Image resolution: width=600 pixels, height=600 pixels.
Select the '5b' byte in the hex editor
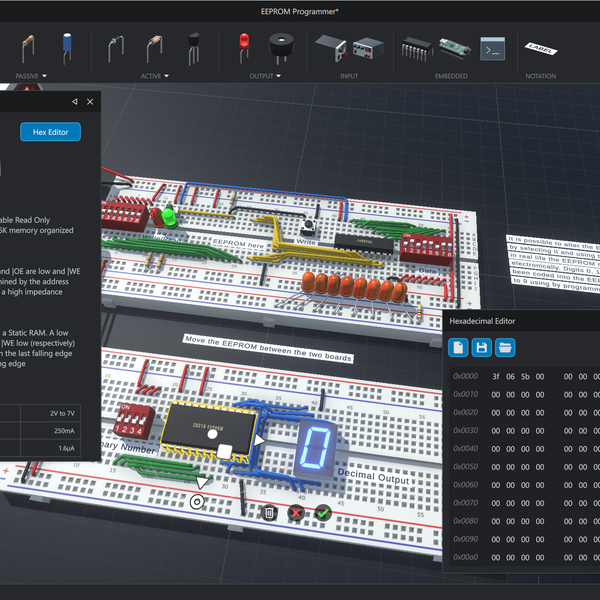coord(525,377)
